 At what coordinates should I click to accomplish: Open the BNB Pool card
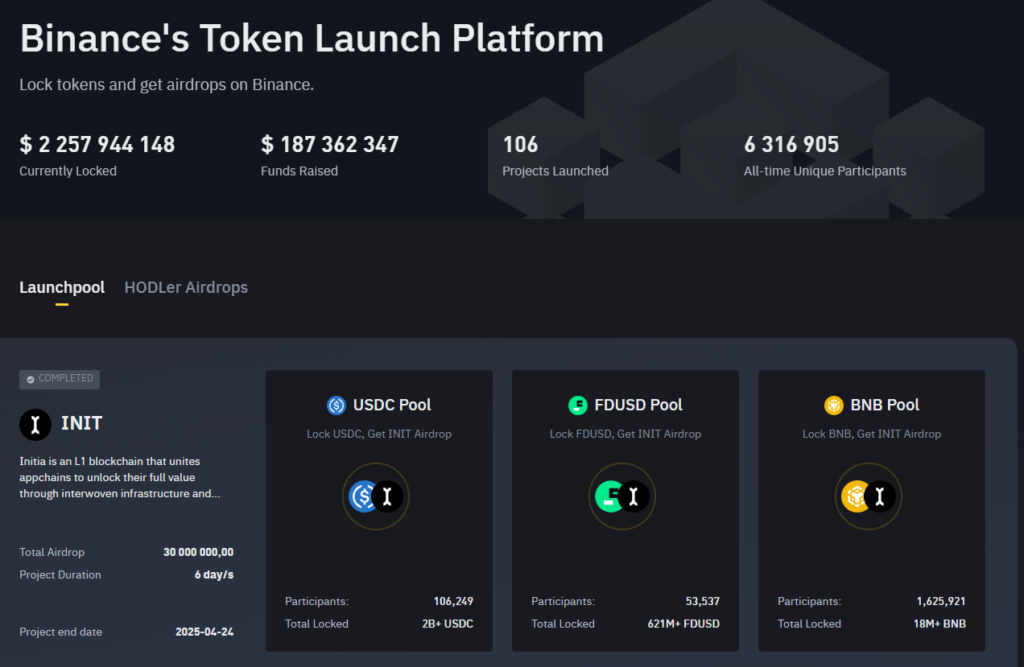pyautogui.click(x=870, y=510)
